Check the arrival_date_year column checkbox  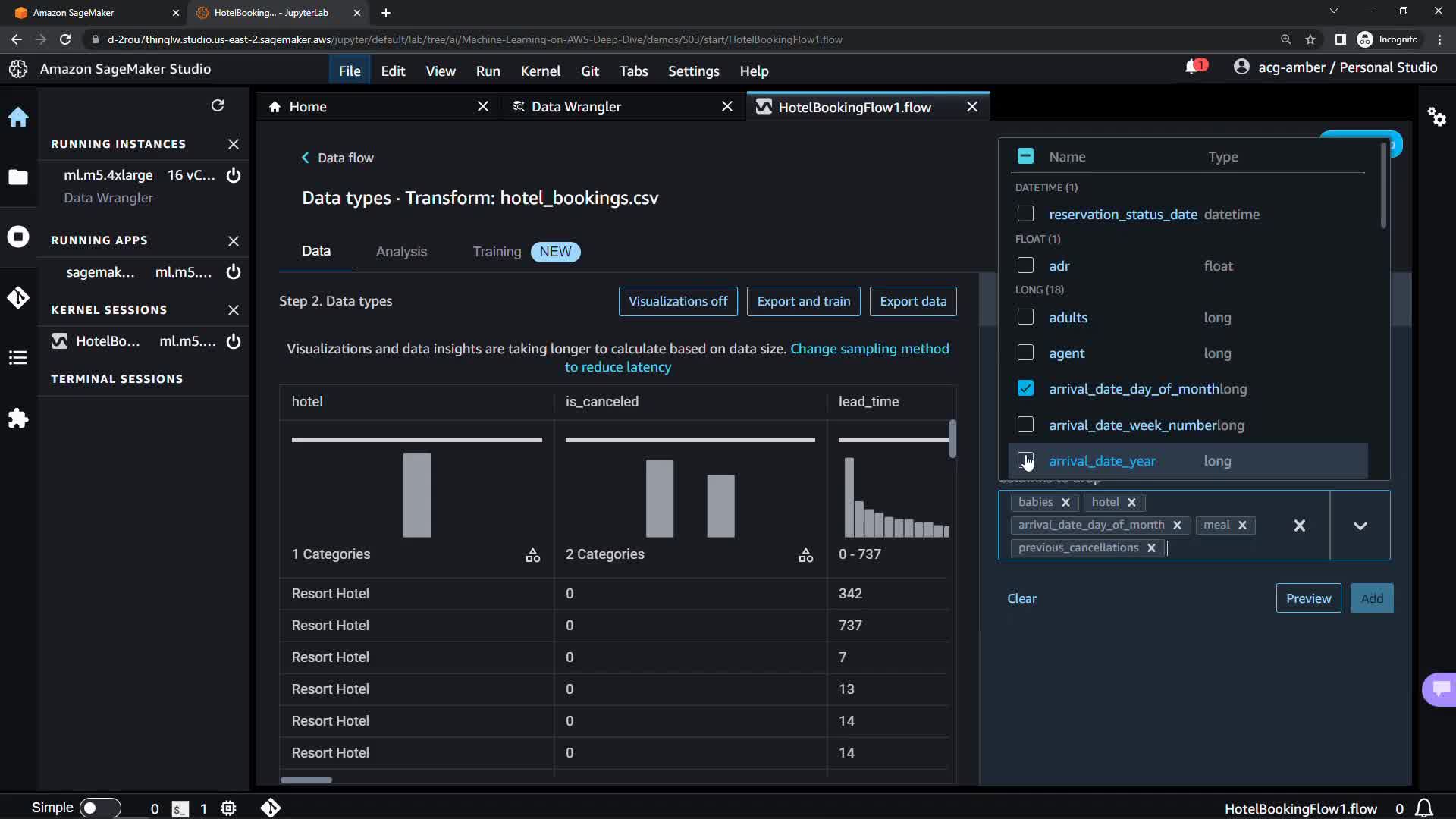1025,460
